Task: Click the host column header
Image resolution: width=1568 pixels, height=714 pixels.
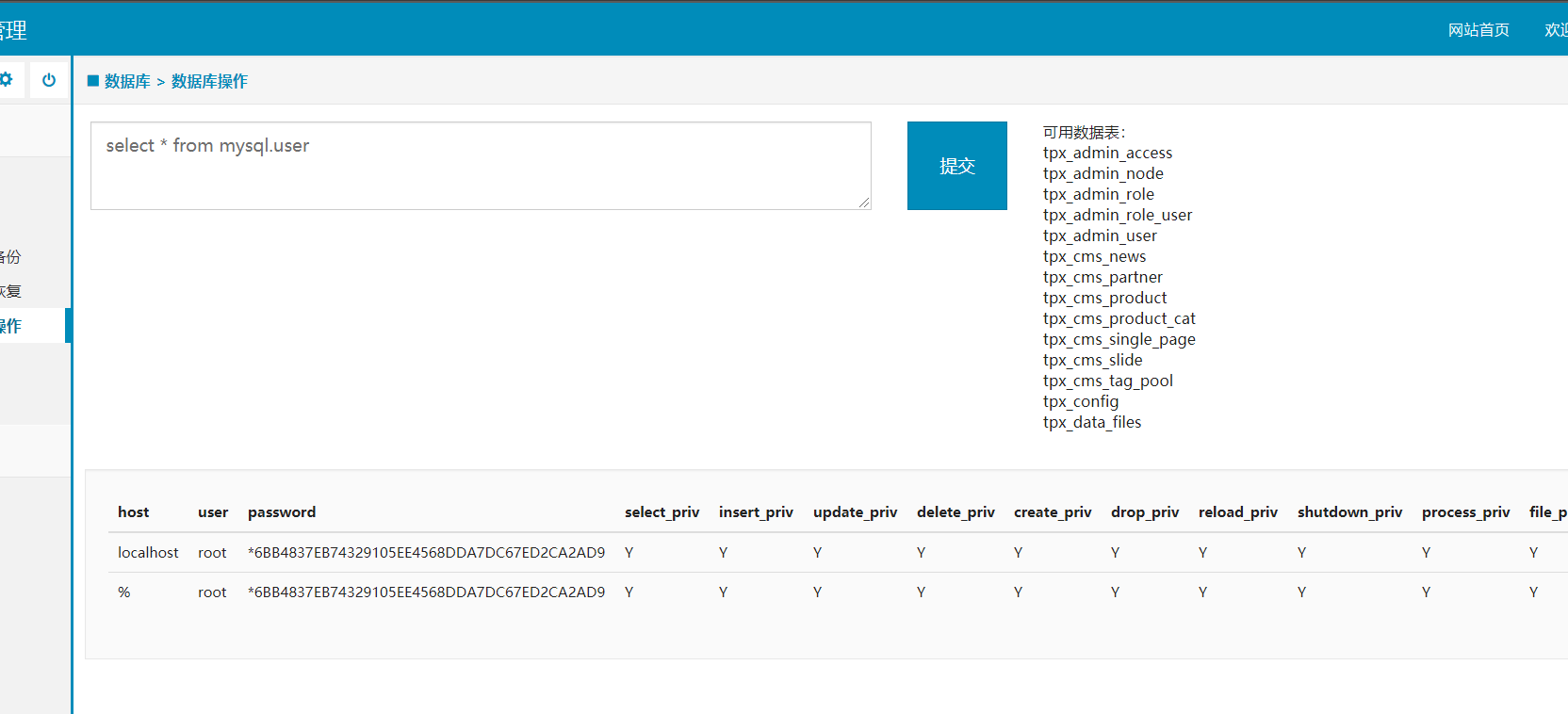Action: tap(133, 512)
